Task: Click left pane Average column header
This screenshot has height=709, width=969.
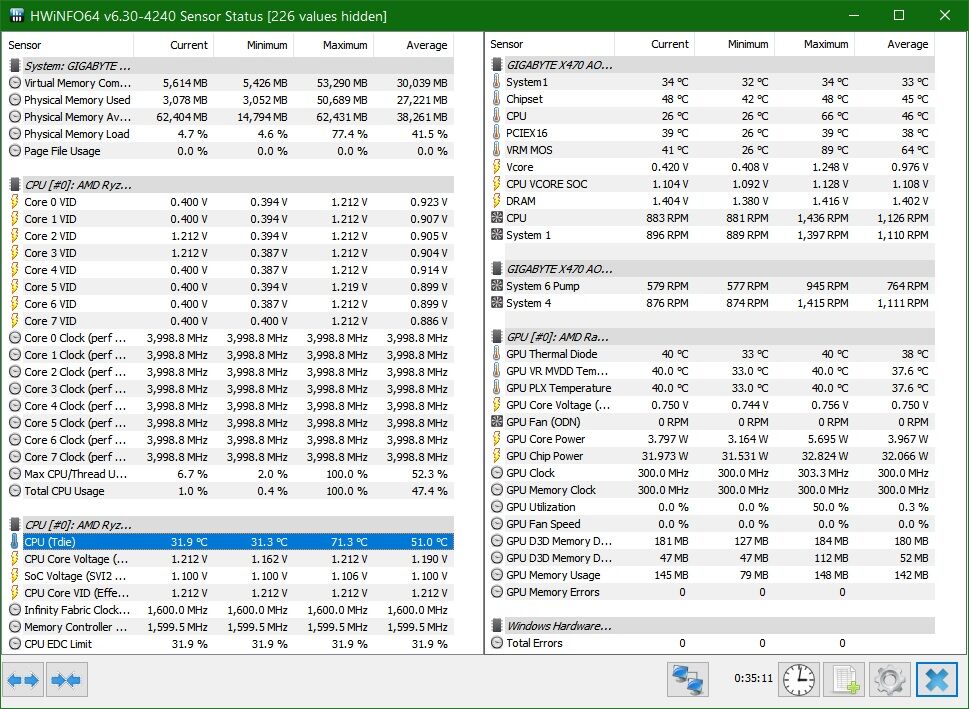Action: point(413,45)
